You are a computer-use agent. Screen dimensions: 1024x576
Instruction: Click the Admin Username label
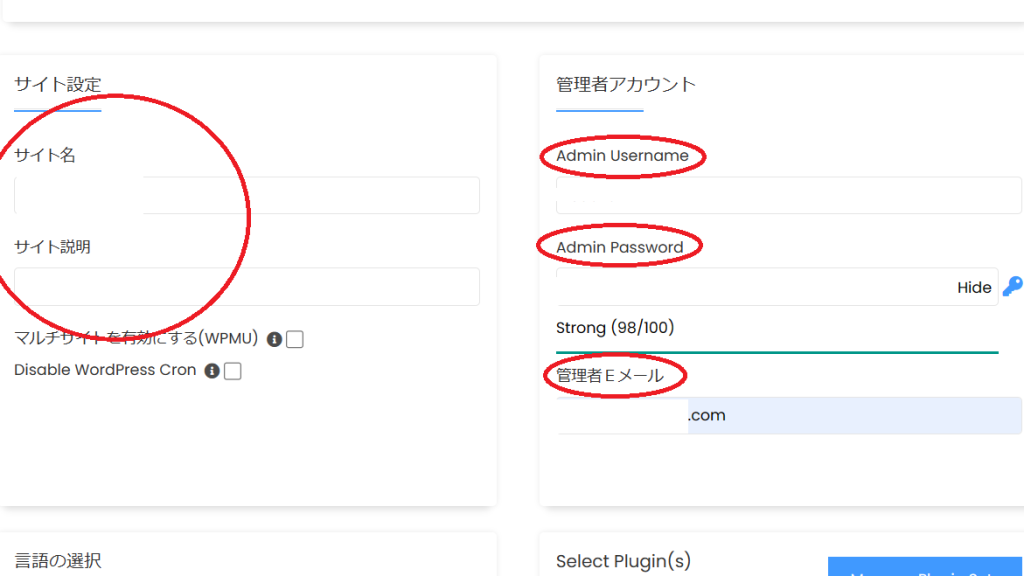click(x=622, y=156)
